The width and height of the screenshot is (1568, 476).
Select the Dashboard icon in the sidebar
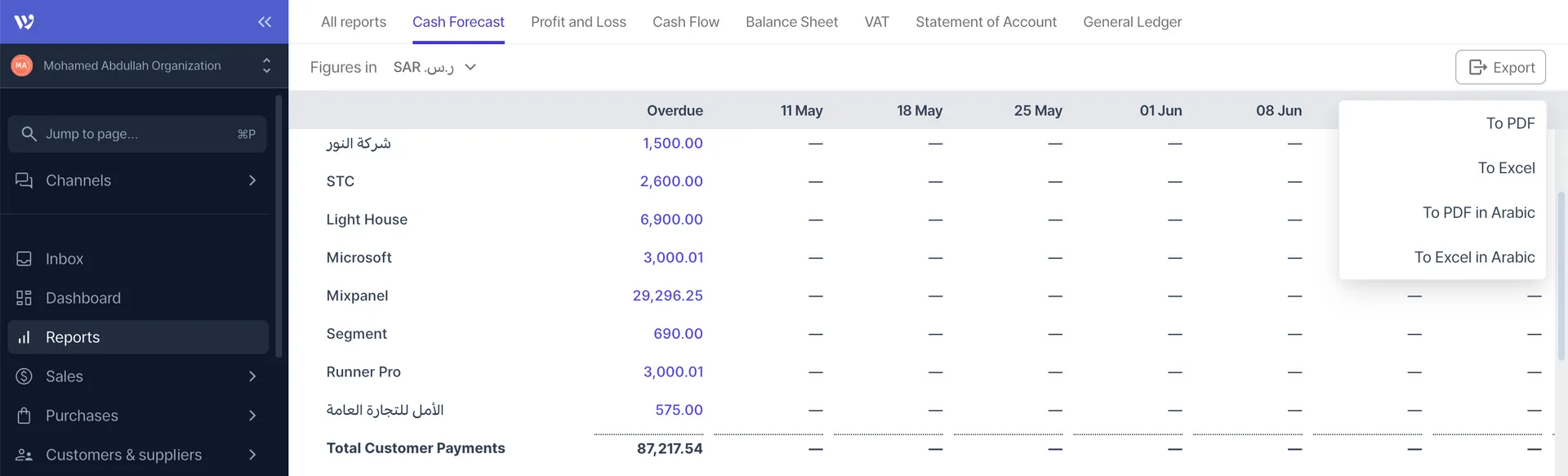(x=25, y=297)
